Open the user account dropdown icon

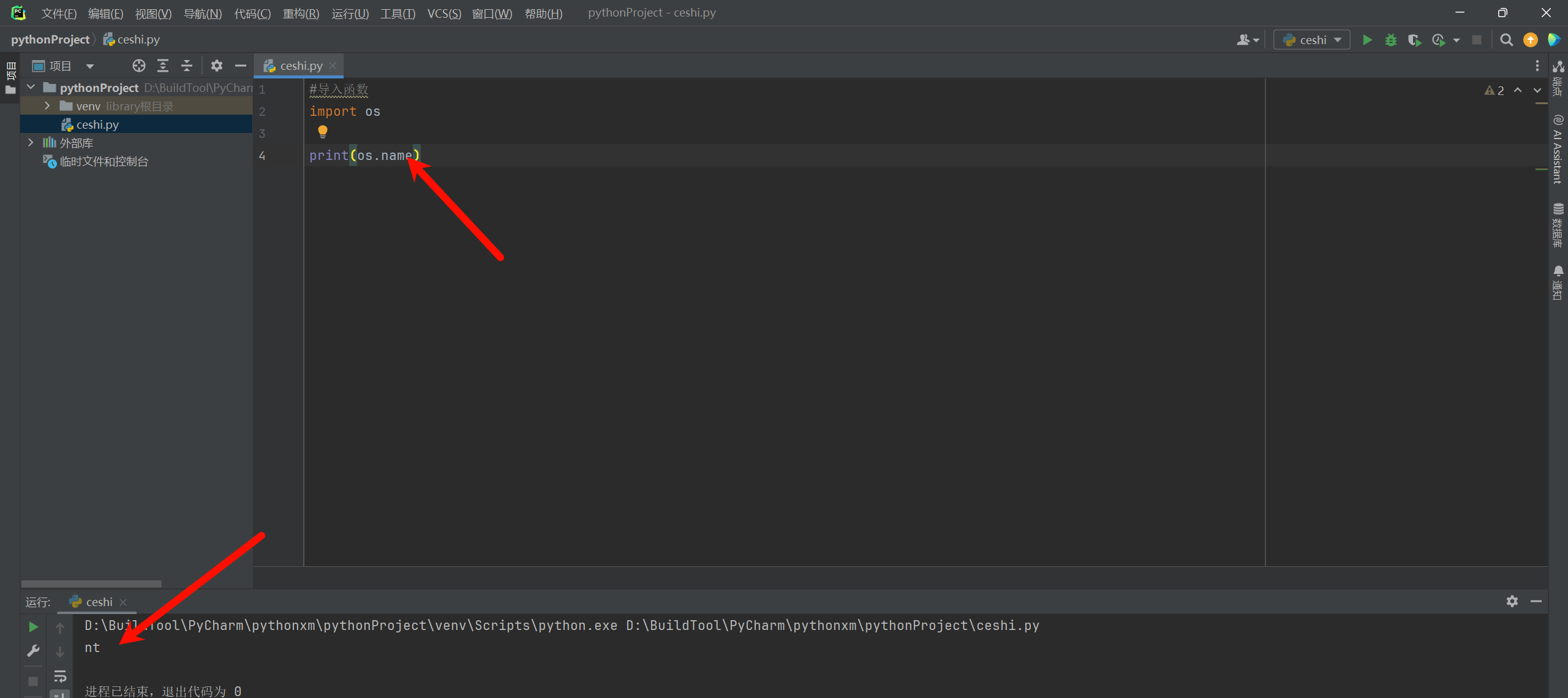(1248, 40)
